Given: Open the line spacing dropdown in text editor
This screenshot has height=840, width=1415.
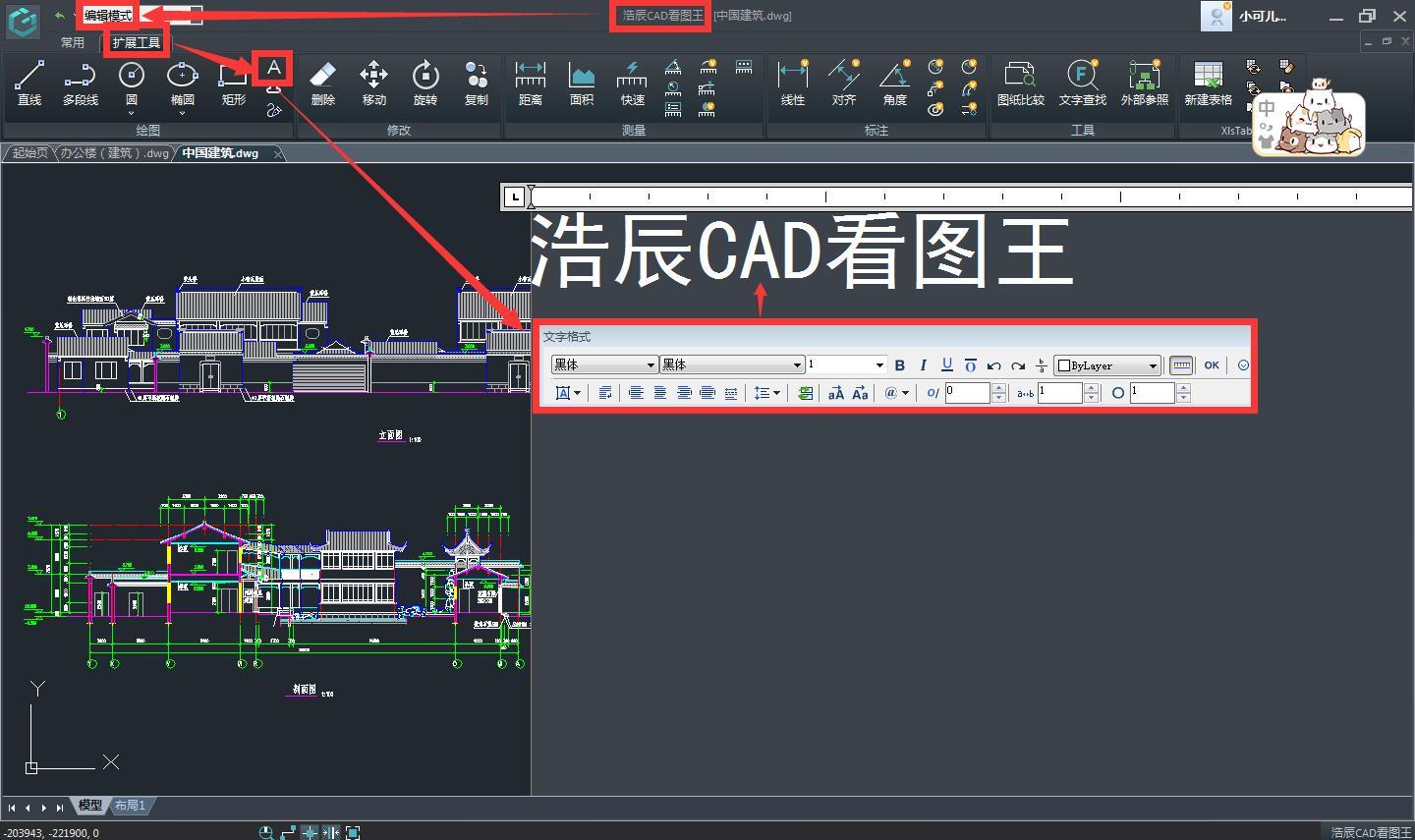Looking at the screenshot, I should pos(766,393).
